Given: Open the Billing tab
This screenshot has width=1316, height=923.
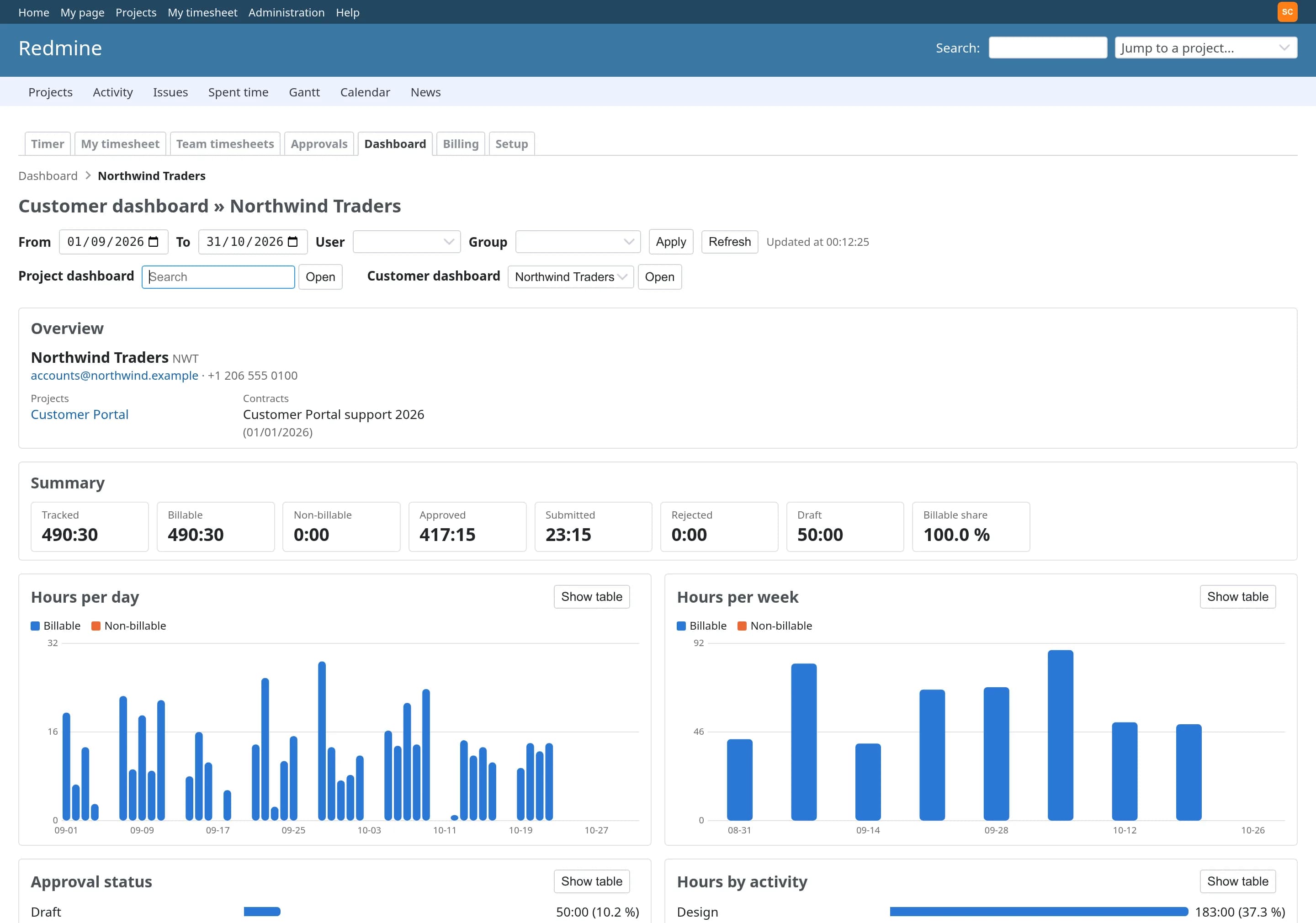Looking at the screenshot, I should pyautogui.click(x=461, y=144).
